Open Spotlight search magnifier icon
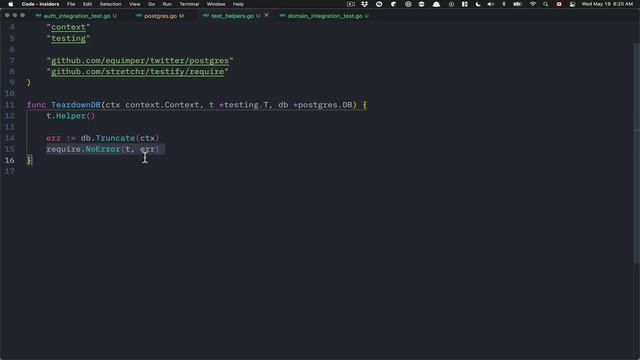640x360 pixels. coord(545,4)
